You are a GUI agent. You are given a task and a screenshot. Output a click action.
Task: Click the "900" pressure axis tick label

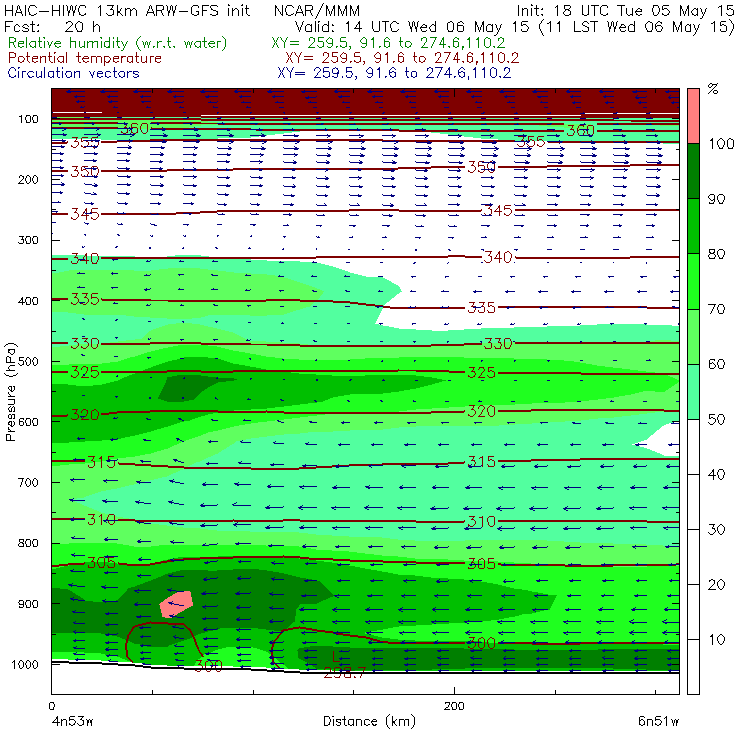tap(28, 604)
